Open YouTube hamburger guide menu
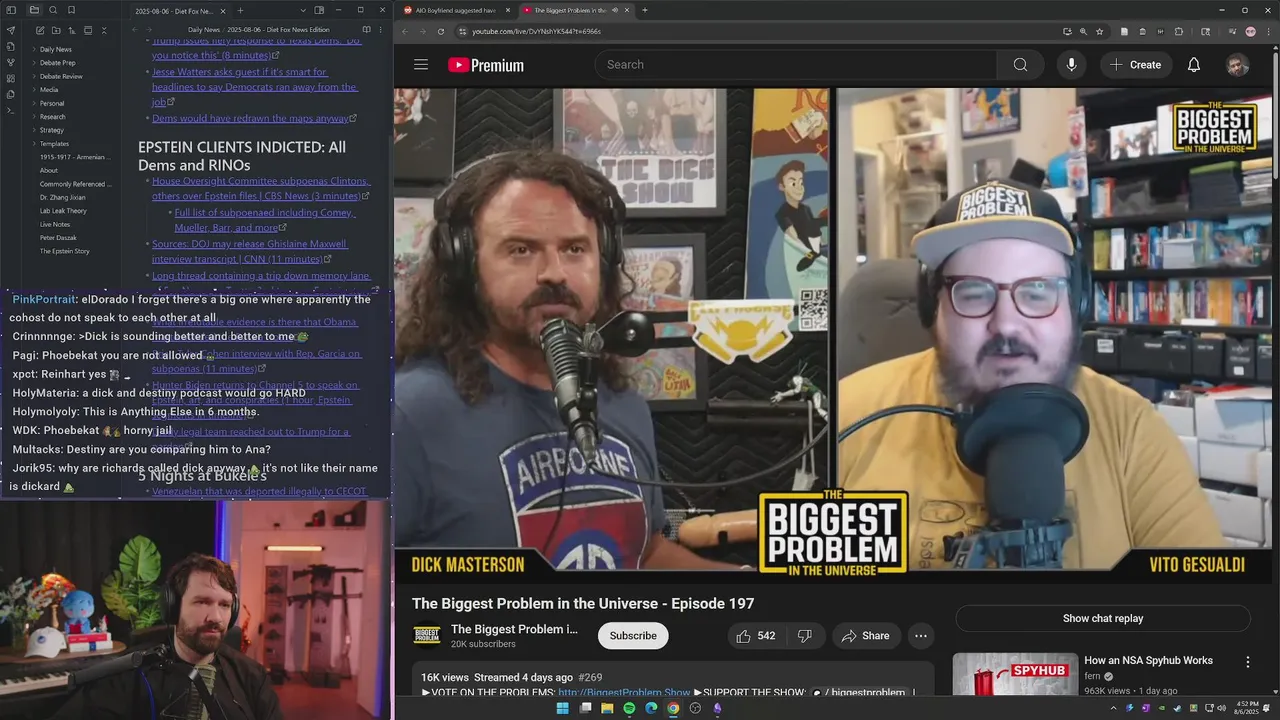The width and height of the screenshot is (1280, 720). coord(421,65)
